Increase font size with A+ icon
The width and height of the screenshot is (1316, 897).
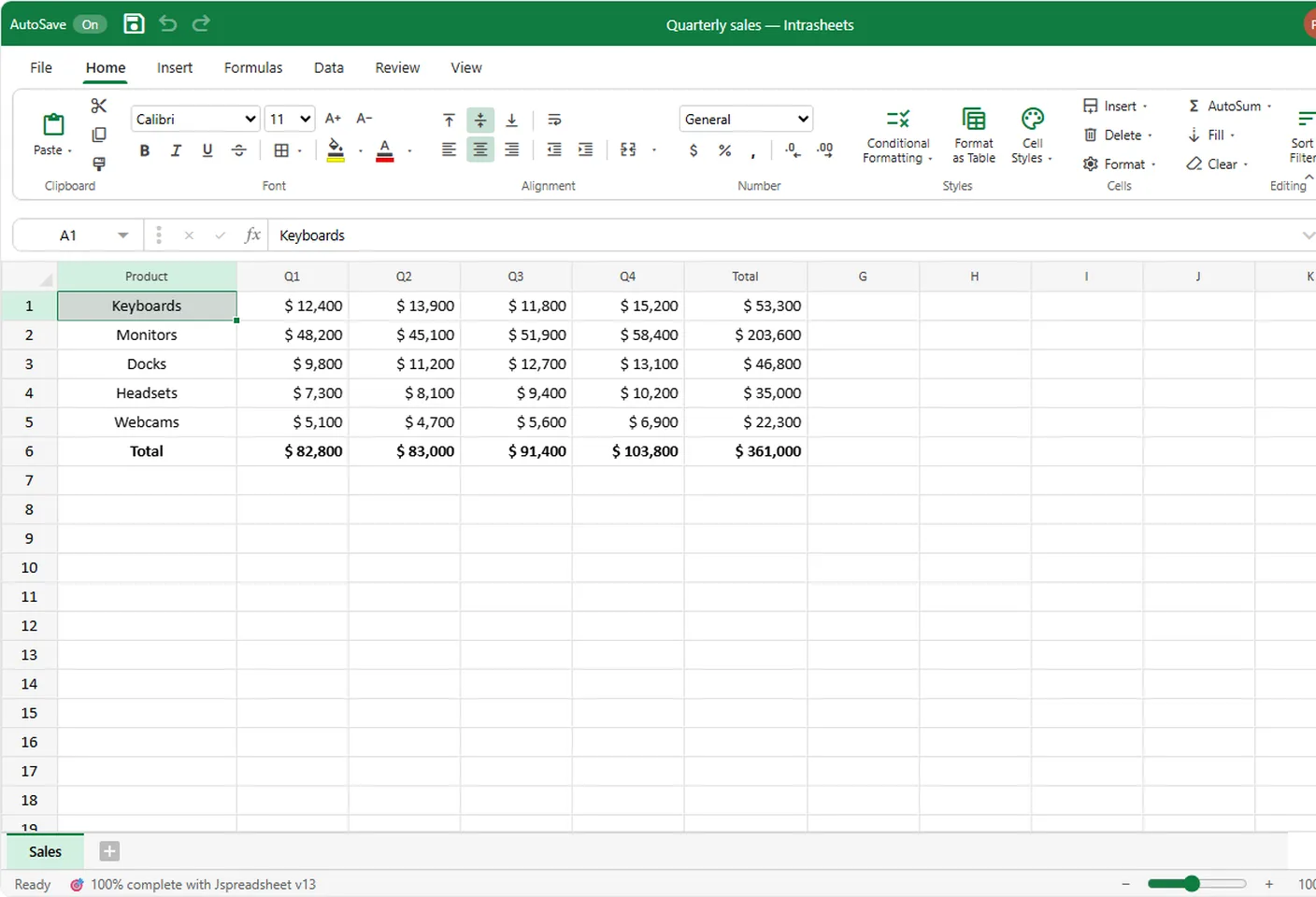point(333,119)
